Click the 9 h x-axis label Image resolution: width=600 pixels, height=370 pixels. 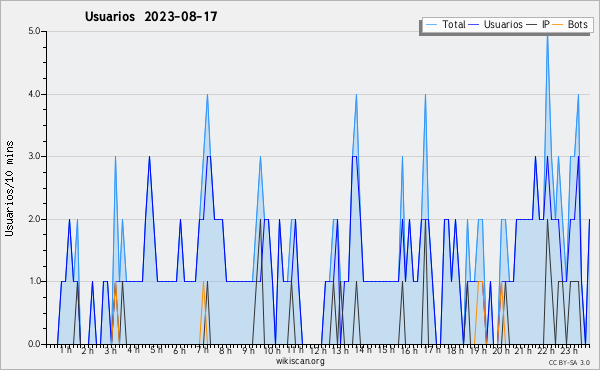point(248,351)
